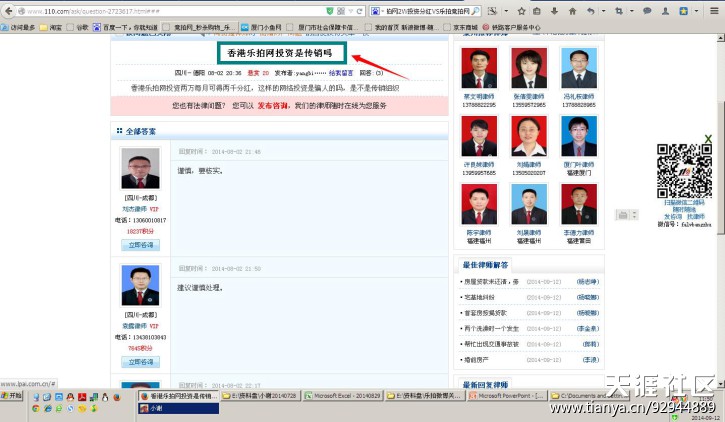
Task: Open 厦门小鱼网 bookmark
Action: tap(261, 27)
